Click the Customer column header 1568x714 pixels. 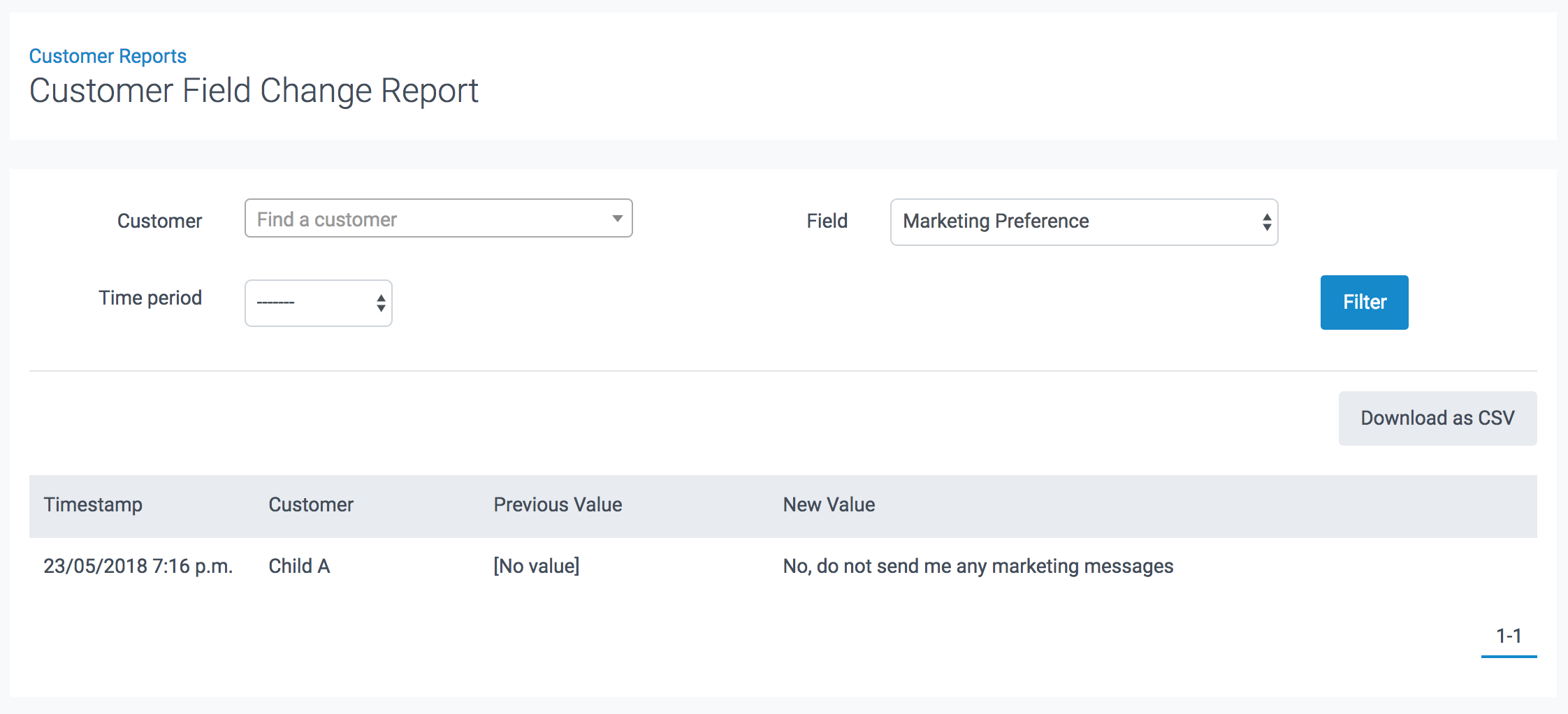click(310, 504)
